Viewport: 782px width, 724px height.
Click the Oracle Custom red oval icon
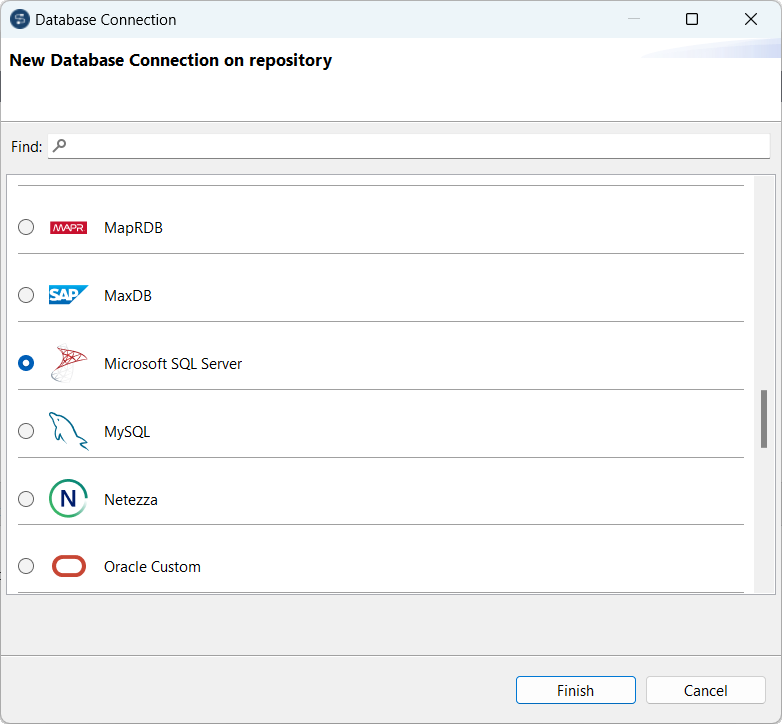(68, 567)
